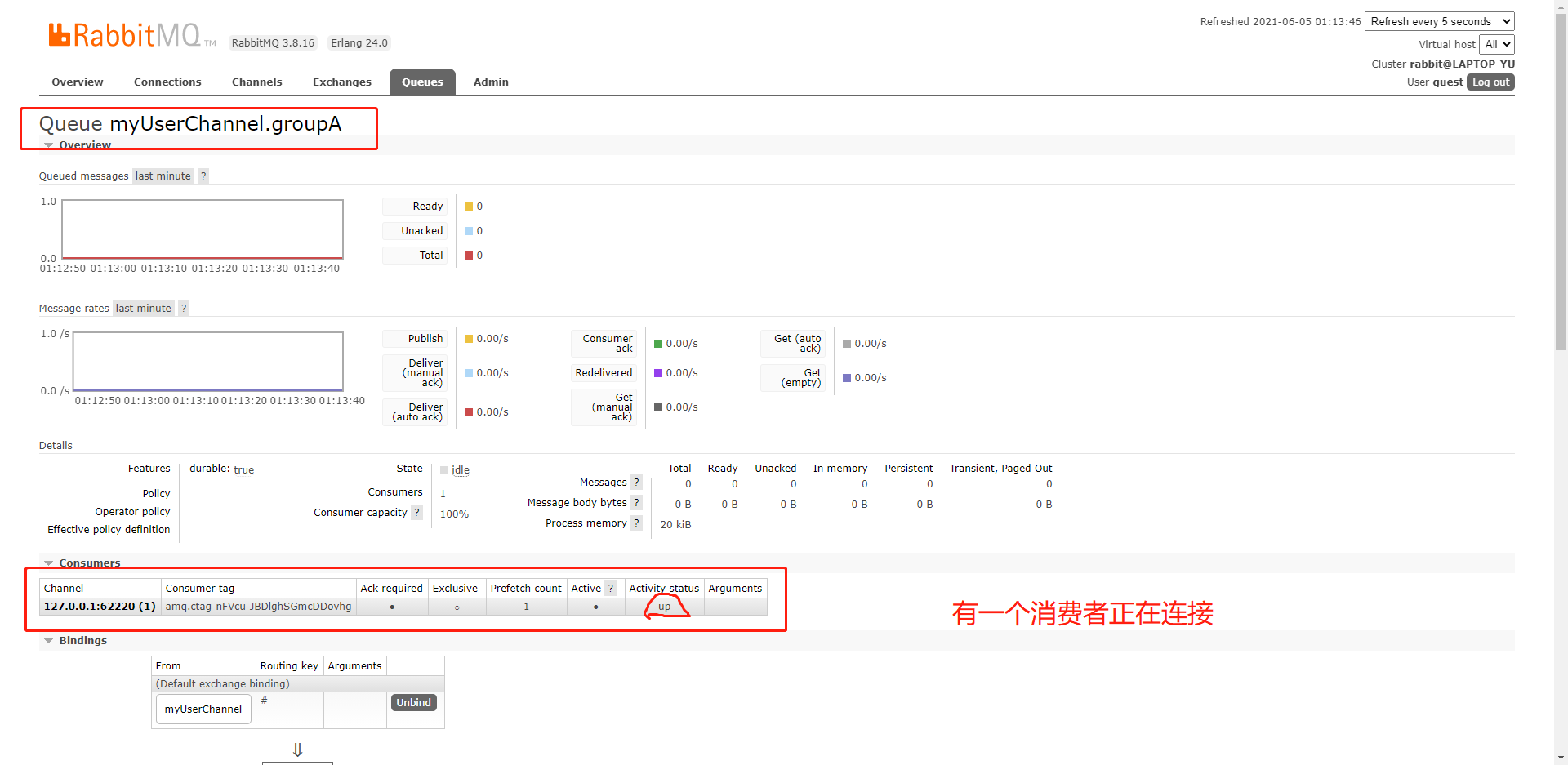Screen dimensions: 1568x765
Task: Click the light blue Deliver (manual ack) swatch
Action: pyautogui.click(x=469, y=373)
